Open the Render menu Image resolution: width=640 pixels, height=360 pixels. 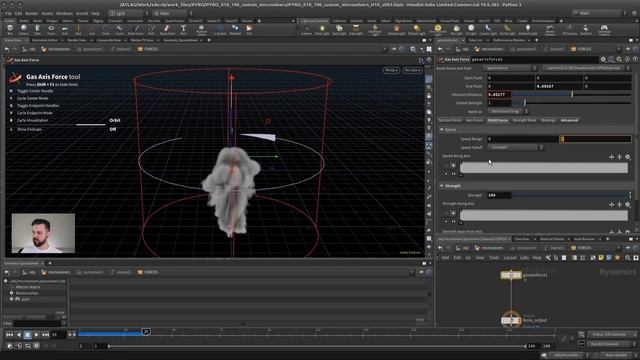coord(31,13)
